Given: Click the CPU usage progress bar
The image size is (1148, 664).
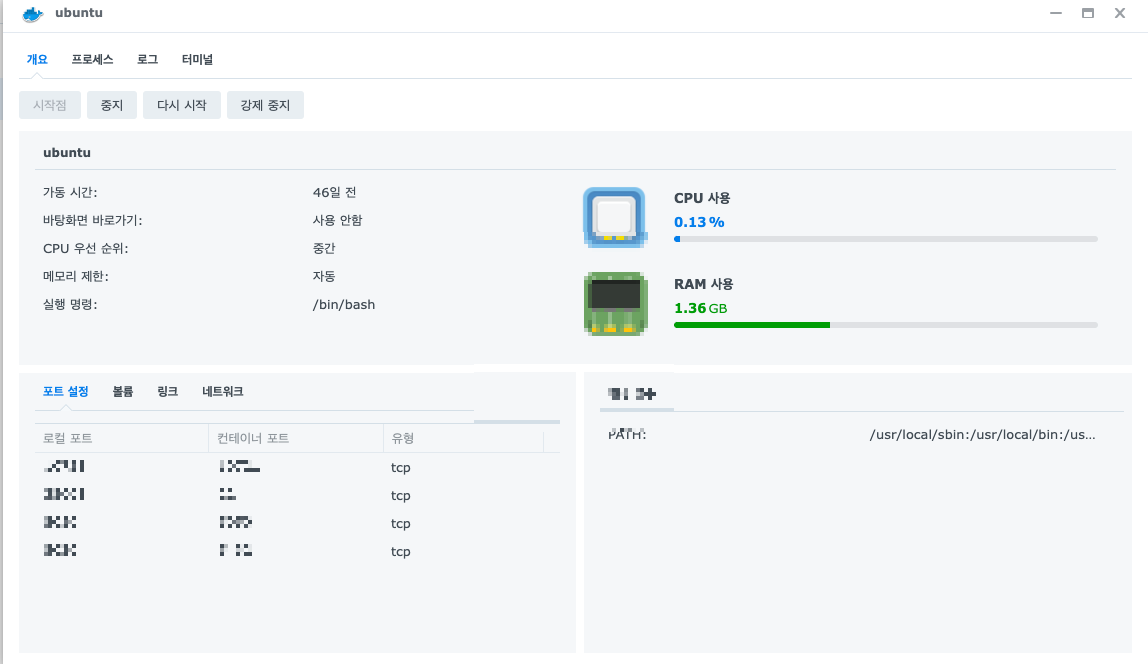Looking at the screenshot, I should [x=886, y=239].
